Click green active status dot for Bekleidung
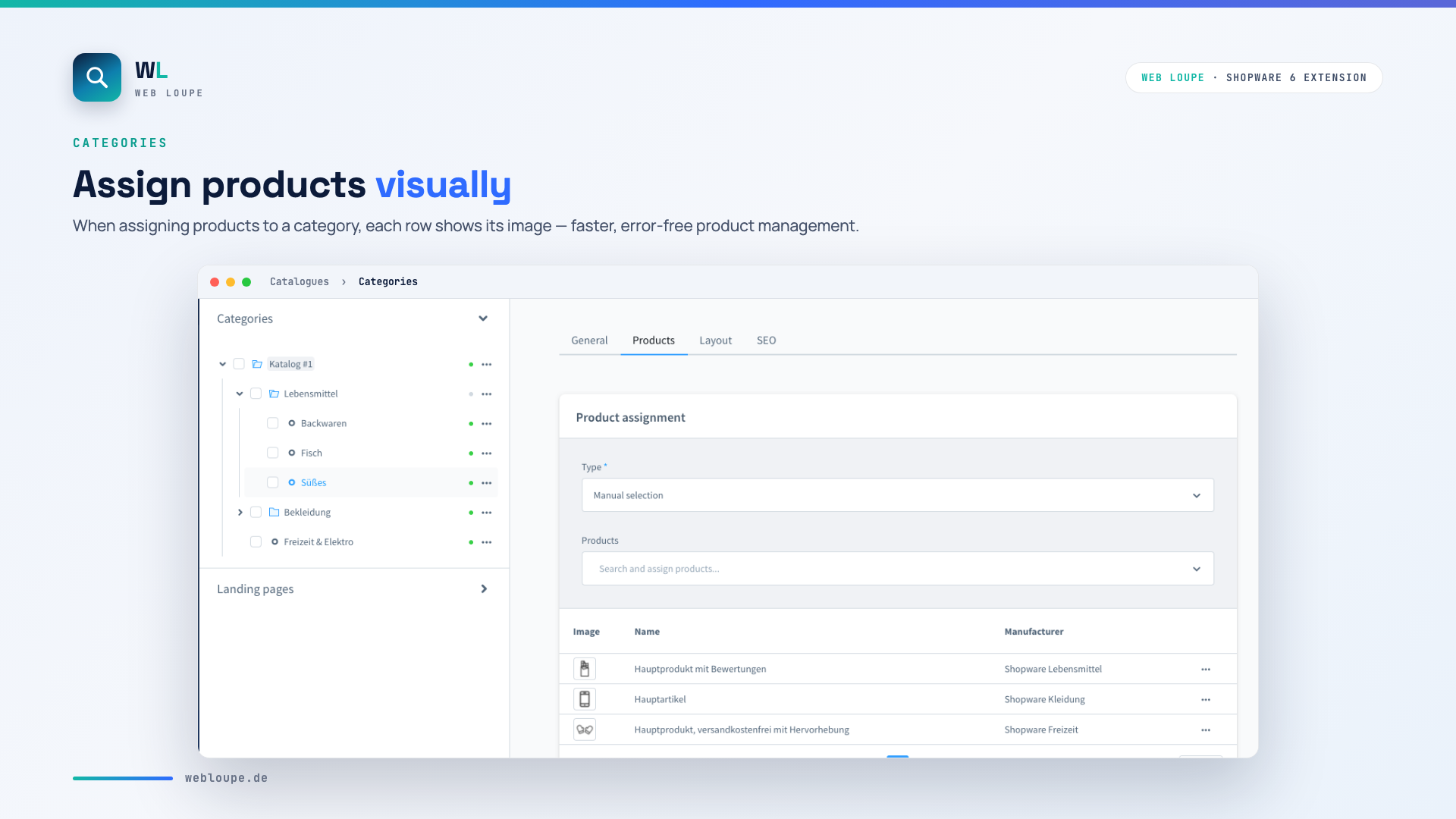 point(471,513)
